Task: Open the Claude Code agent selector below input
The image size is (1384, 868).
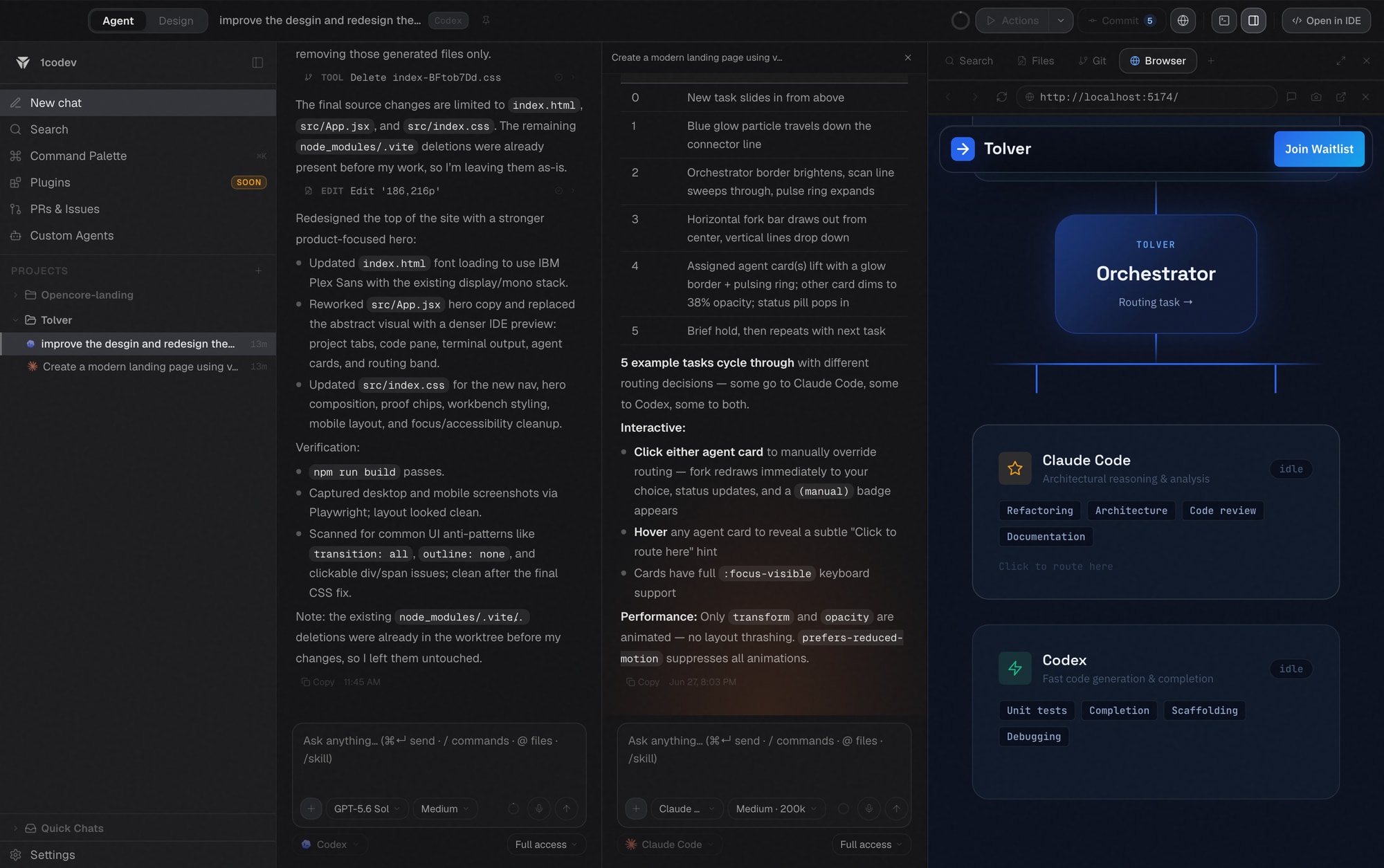Action: [x=670, y=844]
